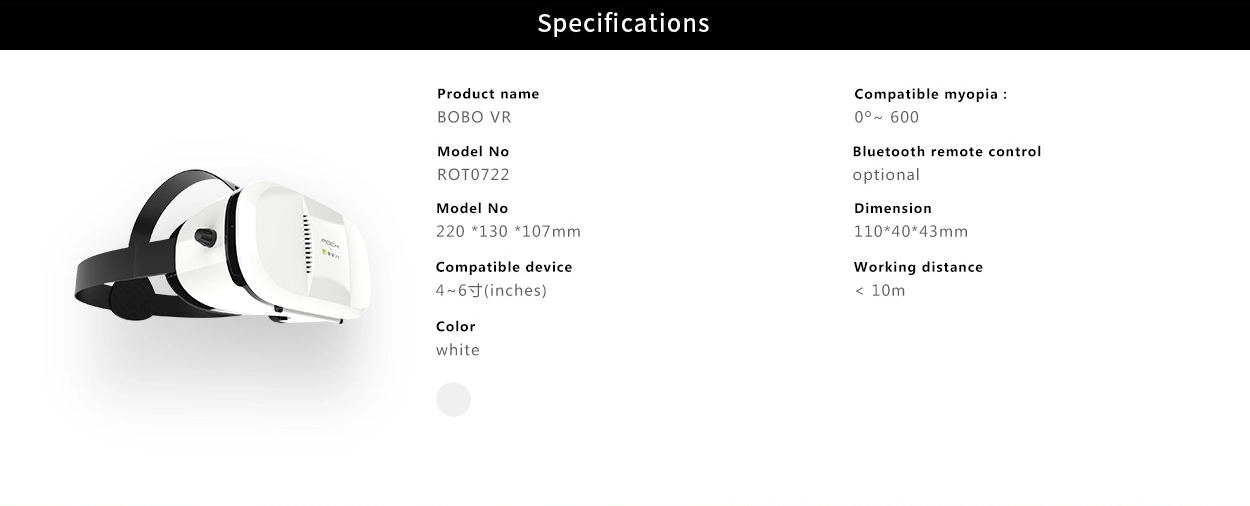Select the white color swatch circle
The image size is (1250, 506).
[x=453, y=399]
